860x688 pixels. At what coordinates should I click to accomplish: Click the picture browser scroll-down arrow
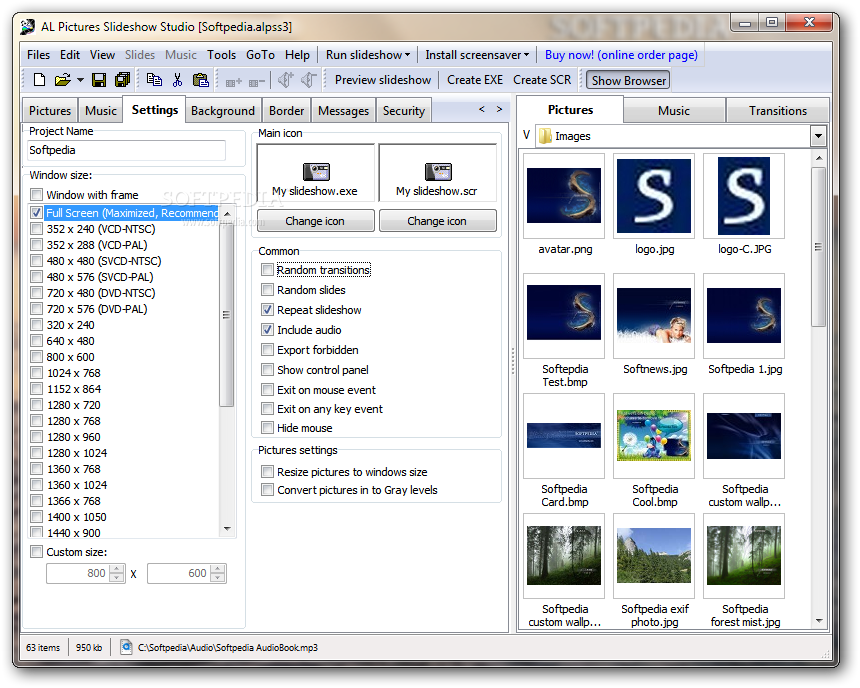[819, 621]
